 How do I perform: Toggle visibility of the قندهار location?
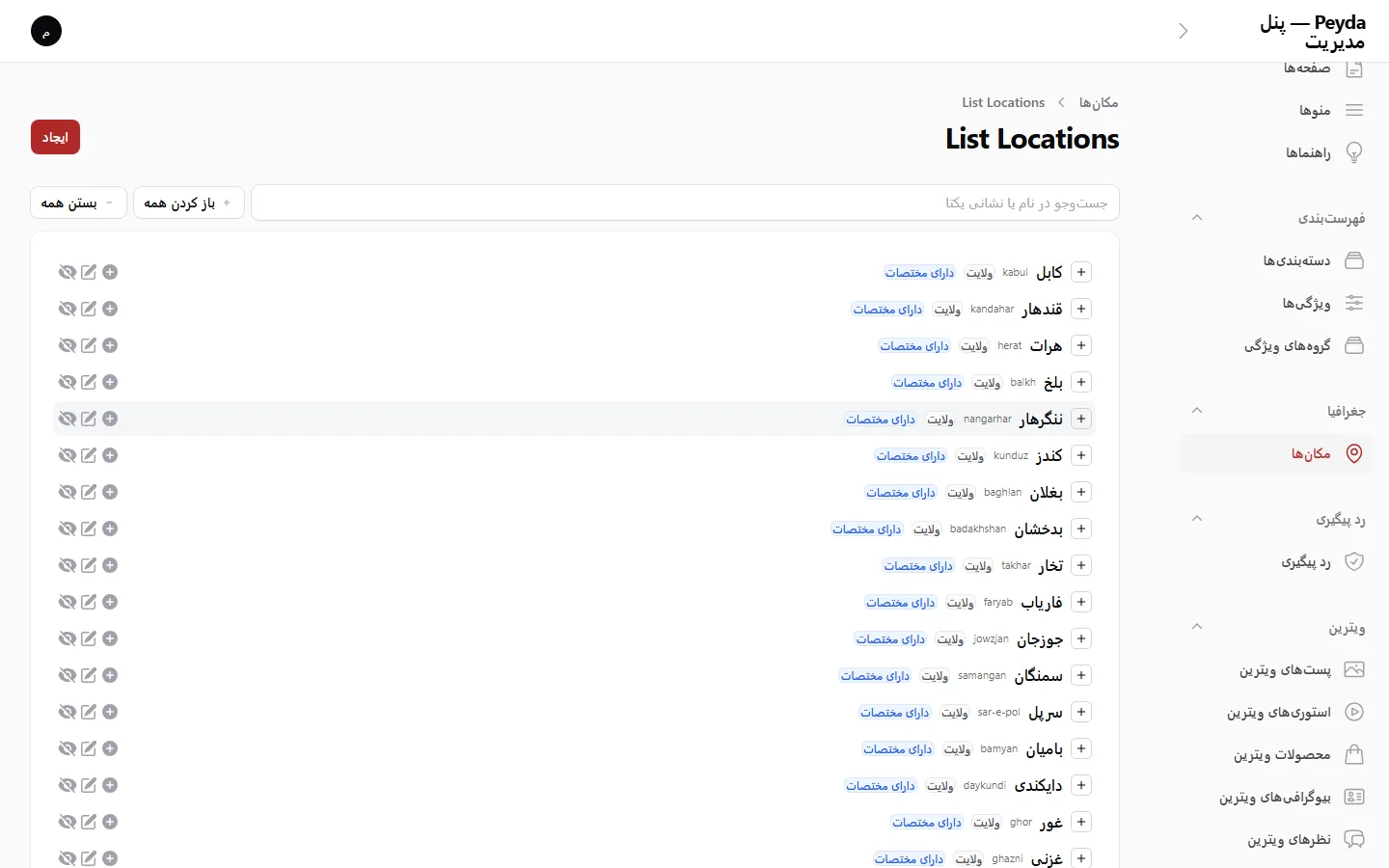tap(68, 309)
